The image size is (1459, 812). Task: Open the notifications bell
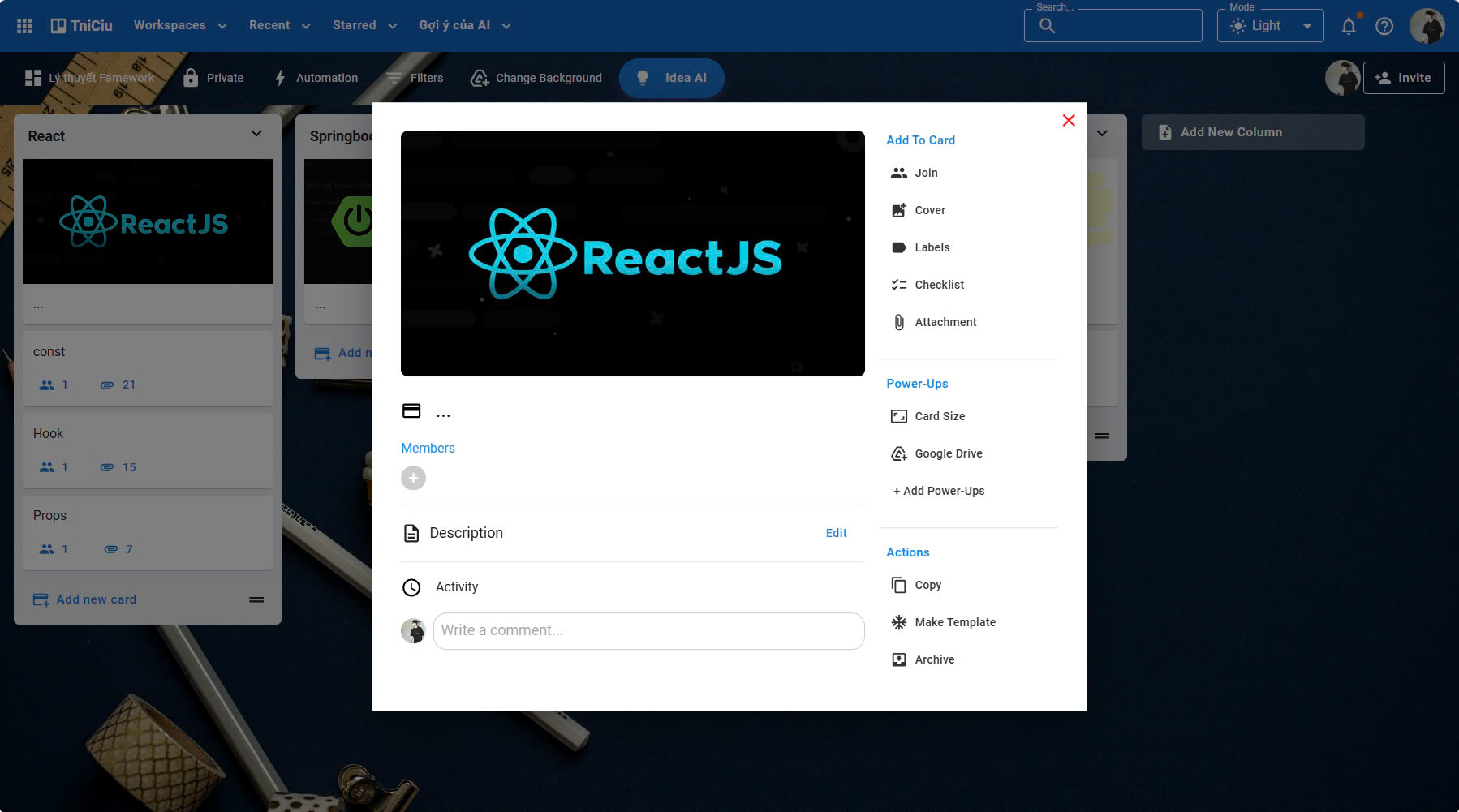click(1349, 26)
